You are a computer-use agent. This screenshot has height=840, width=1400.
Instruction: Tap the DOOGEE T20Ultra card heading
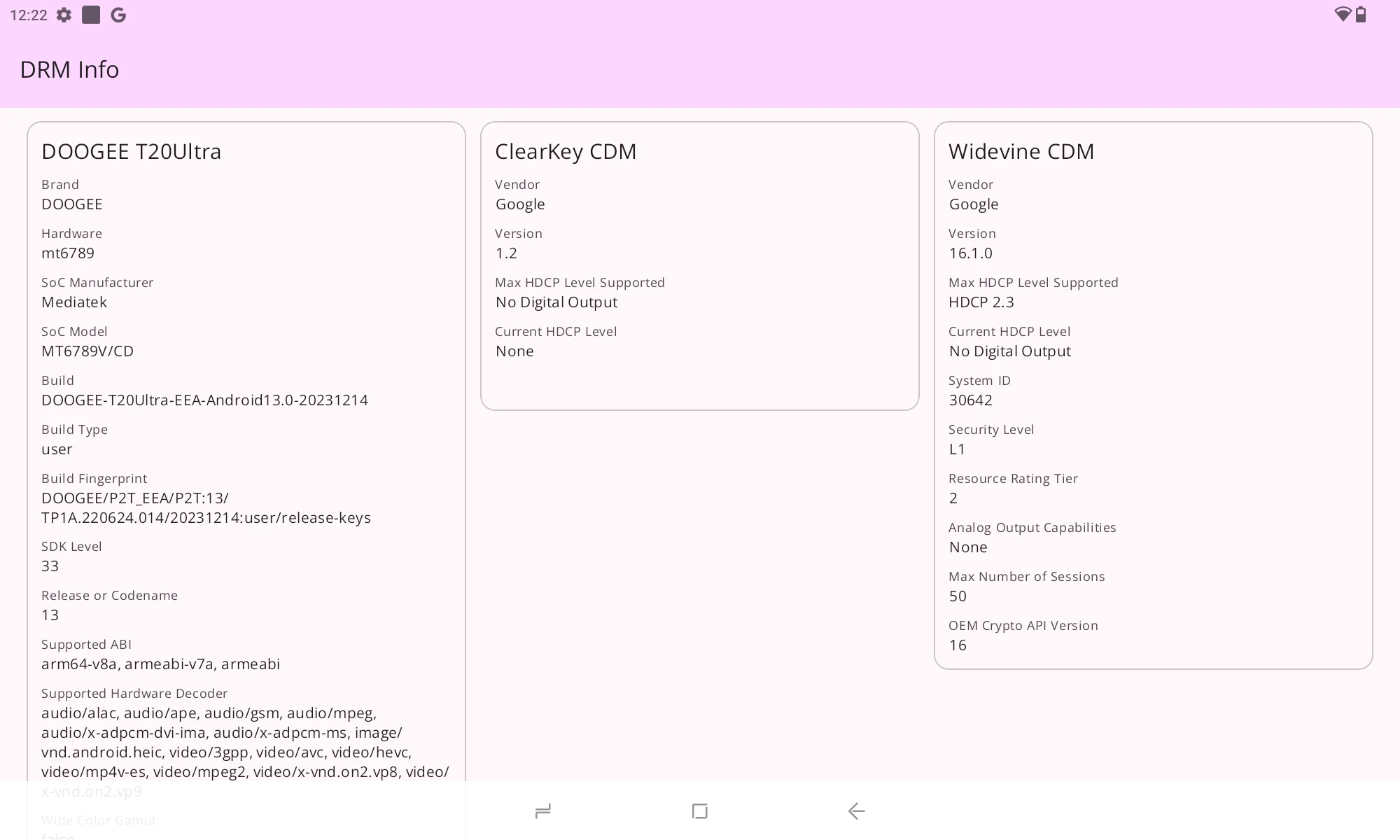(x=131, y=151)
